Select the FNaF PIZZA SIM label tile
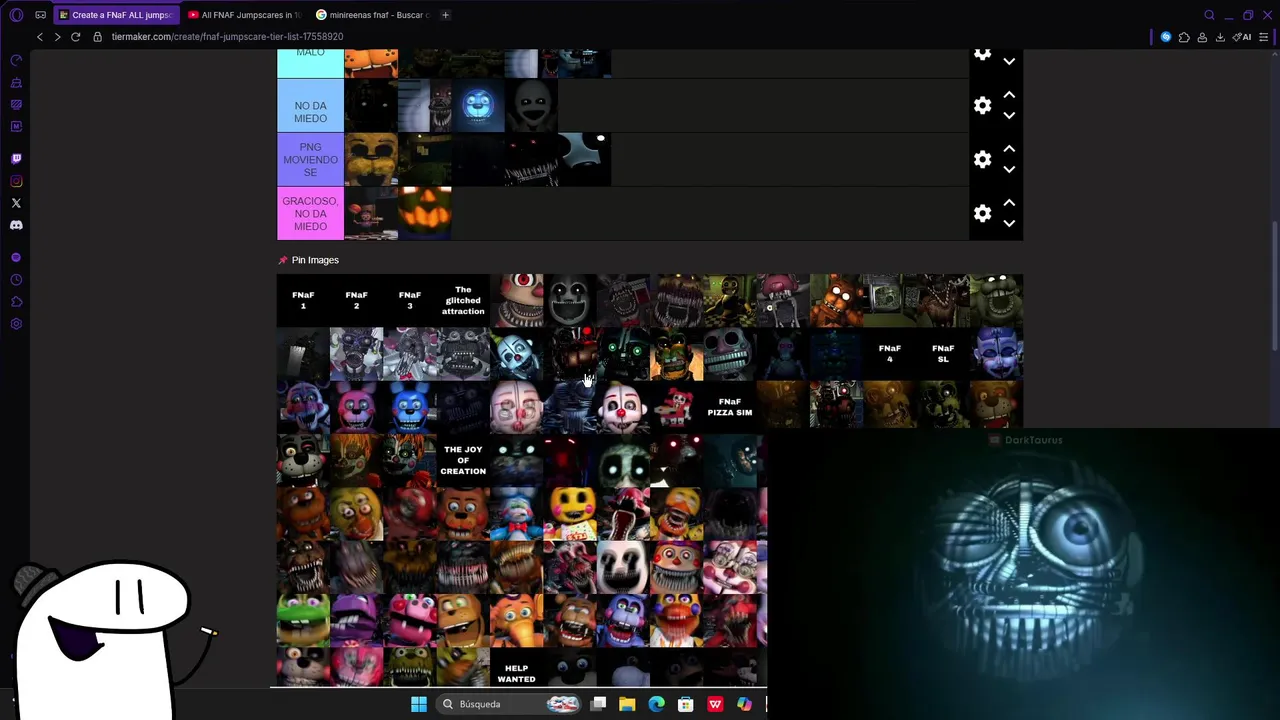Viewport: 1280px width, 720px height. (729, 407)
